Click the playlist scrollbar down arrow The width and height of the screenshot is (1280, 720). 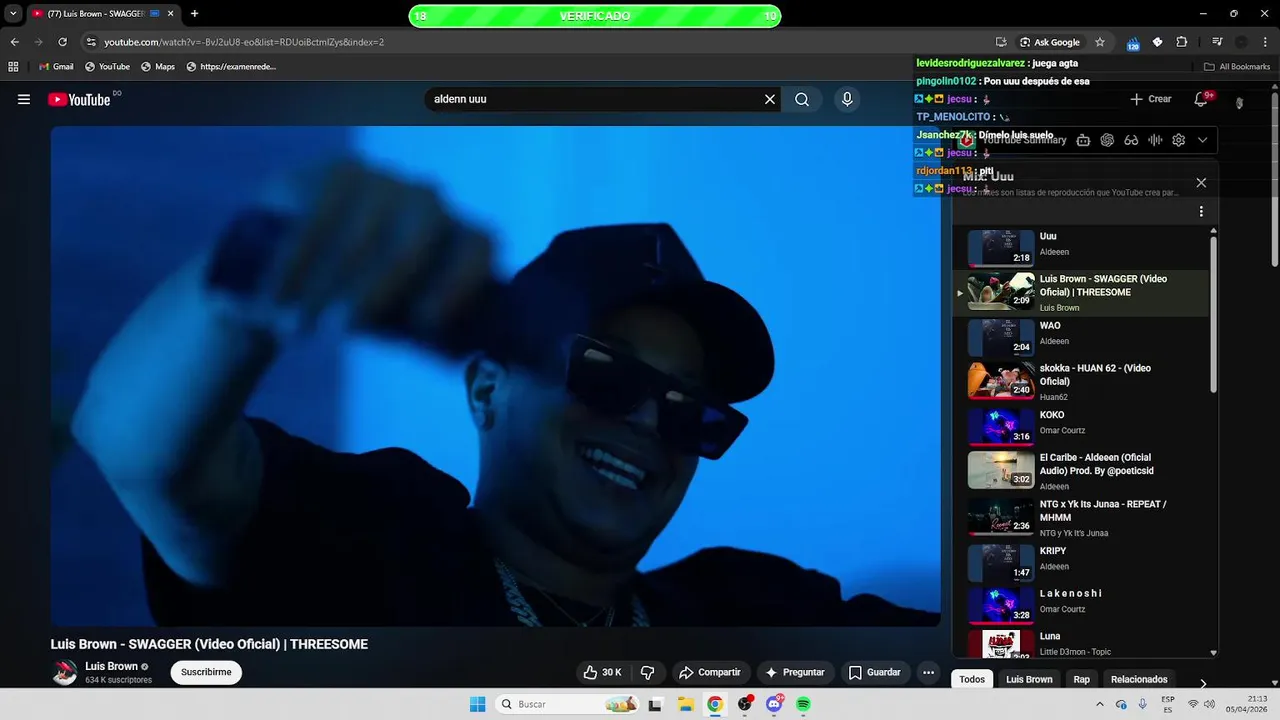[1214, 653]
